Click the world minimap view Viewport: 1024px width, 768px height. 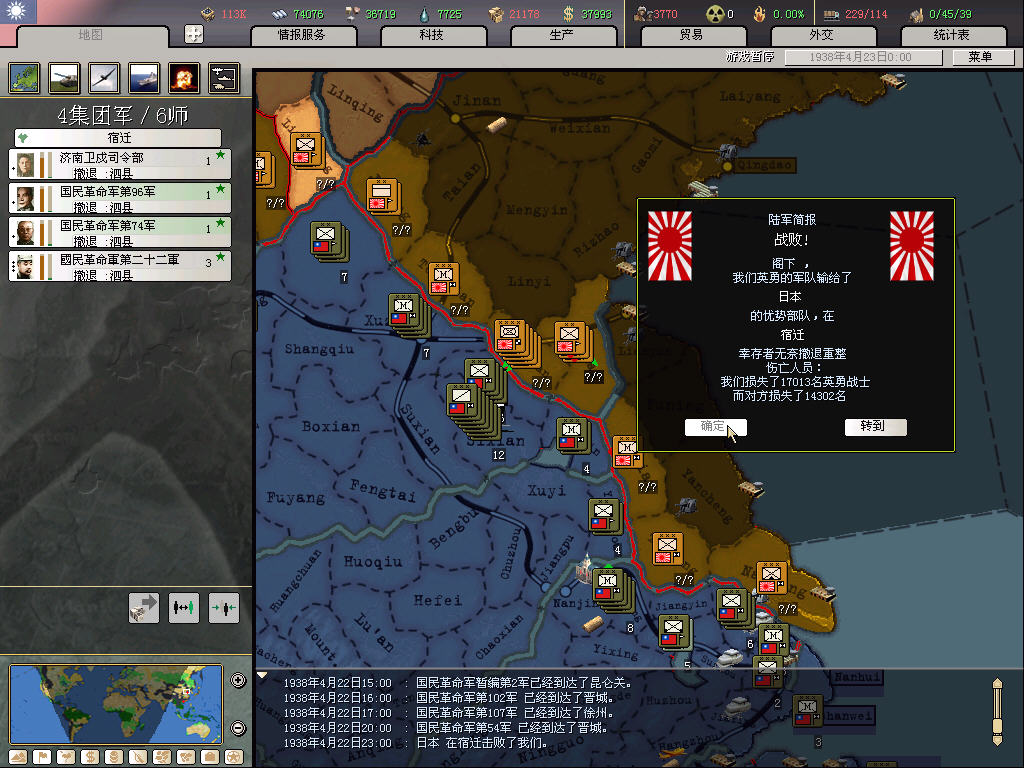pyautogui.click(x=117, y=704)
